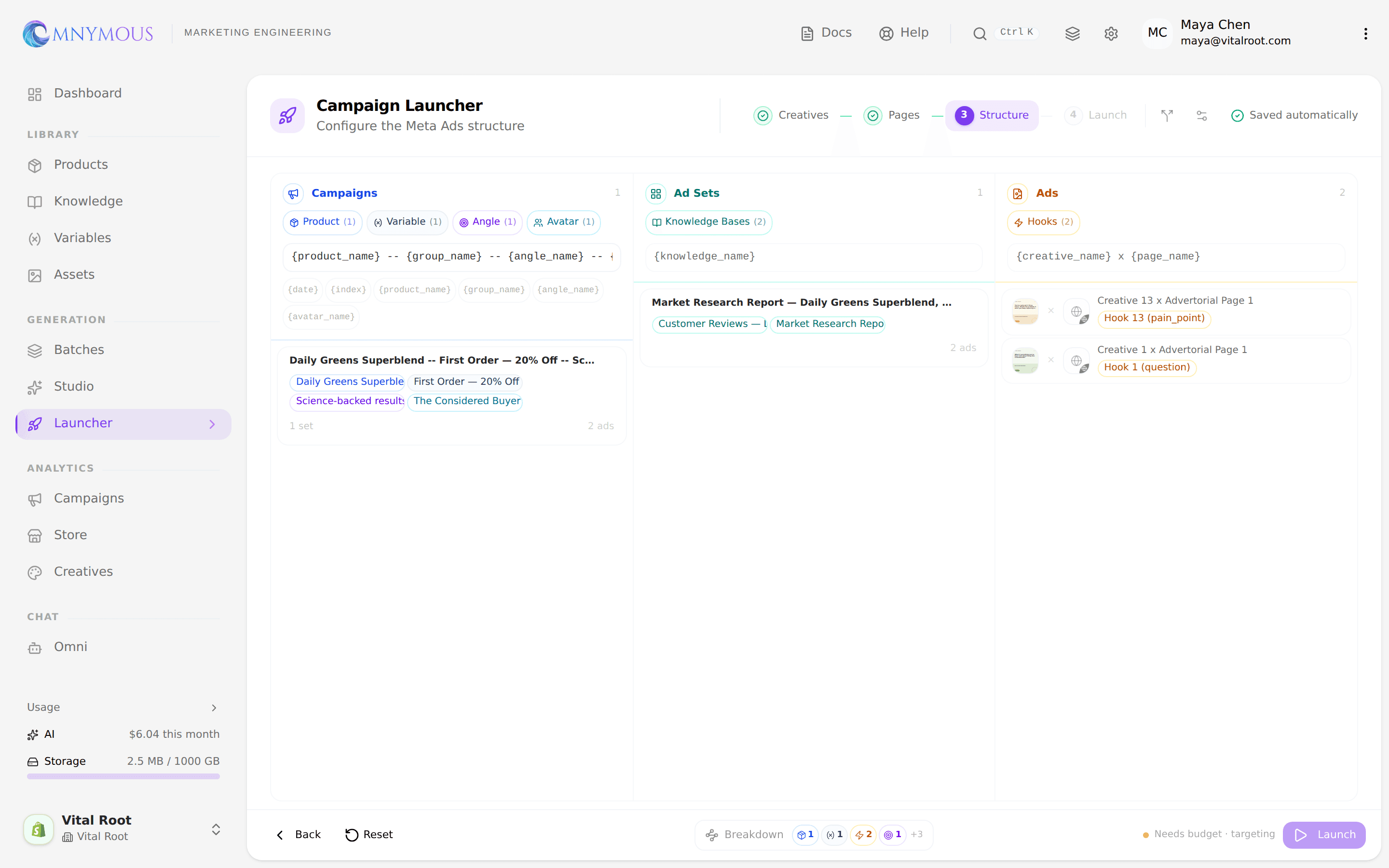Click the purple Launch button

tap(1324, 835)
